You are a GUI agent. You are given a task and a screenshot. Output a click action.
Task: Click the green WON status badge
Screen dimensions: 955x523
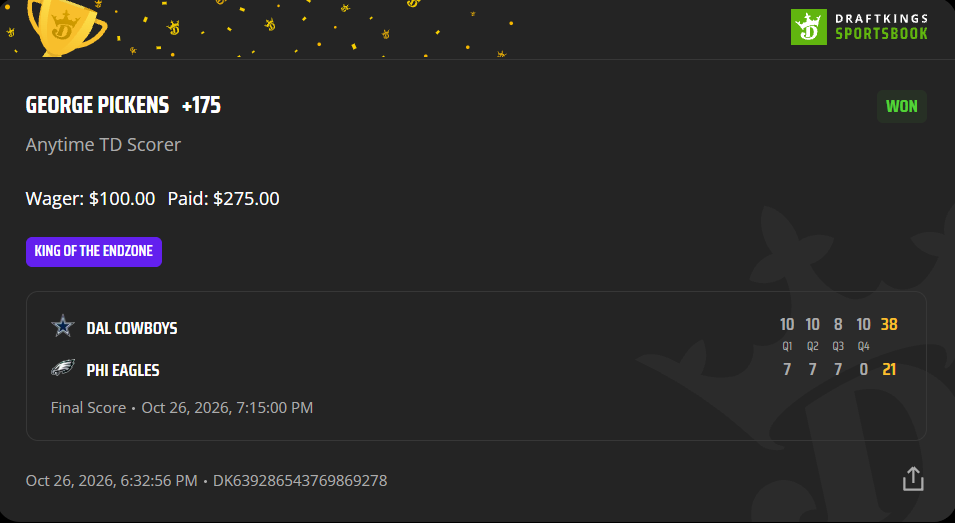[901, 107]
